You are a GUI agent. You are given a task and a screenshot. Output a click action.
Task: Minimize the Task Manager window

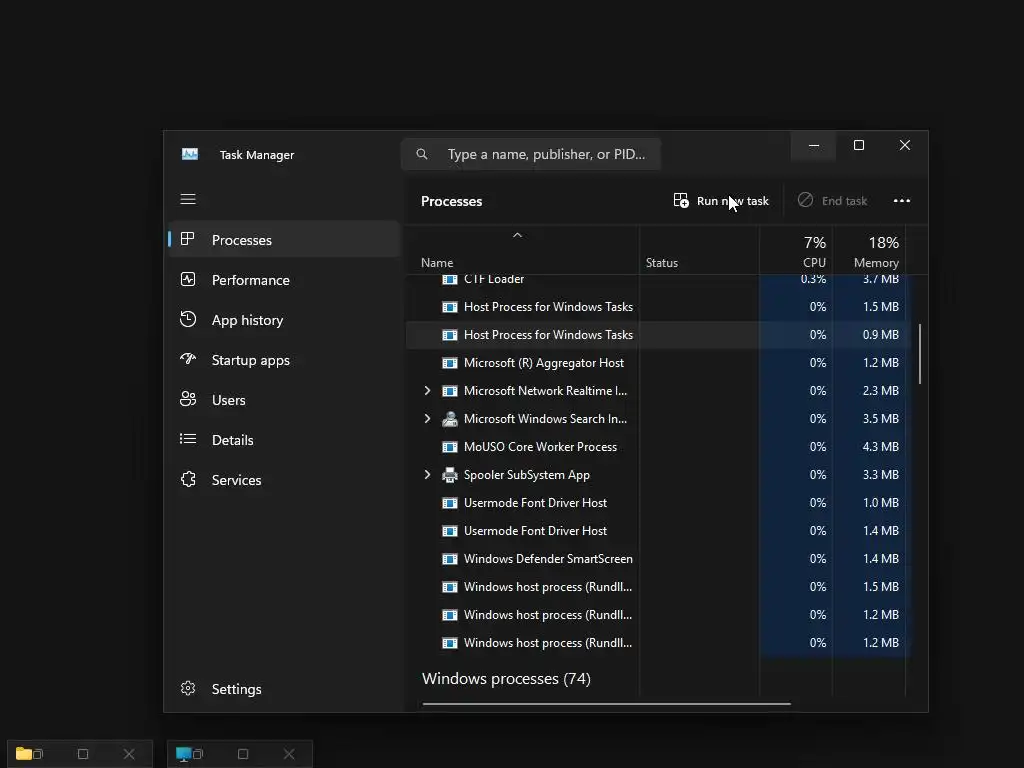tap(814, 146)
